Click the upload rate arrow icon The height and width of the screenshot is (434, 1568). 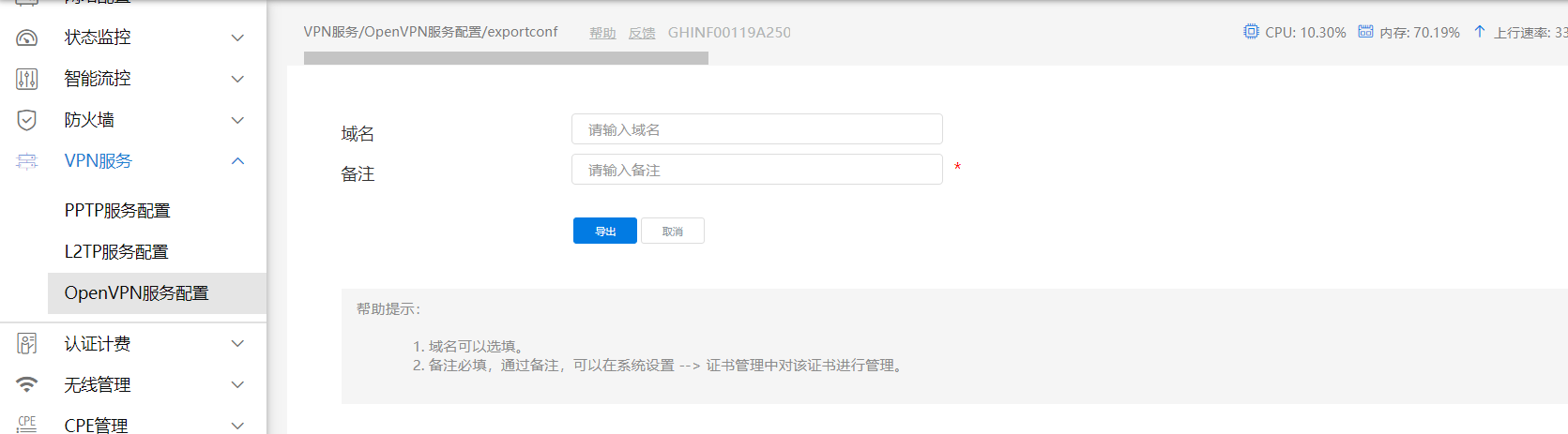(x=1480, y=32)
